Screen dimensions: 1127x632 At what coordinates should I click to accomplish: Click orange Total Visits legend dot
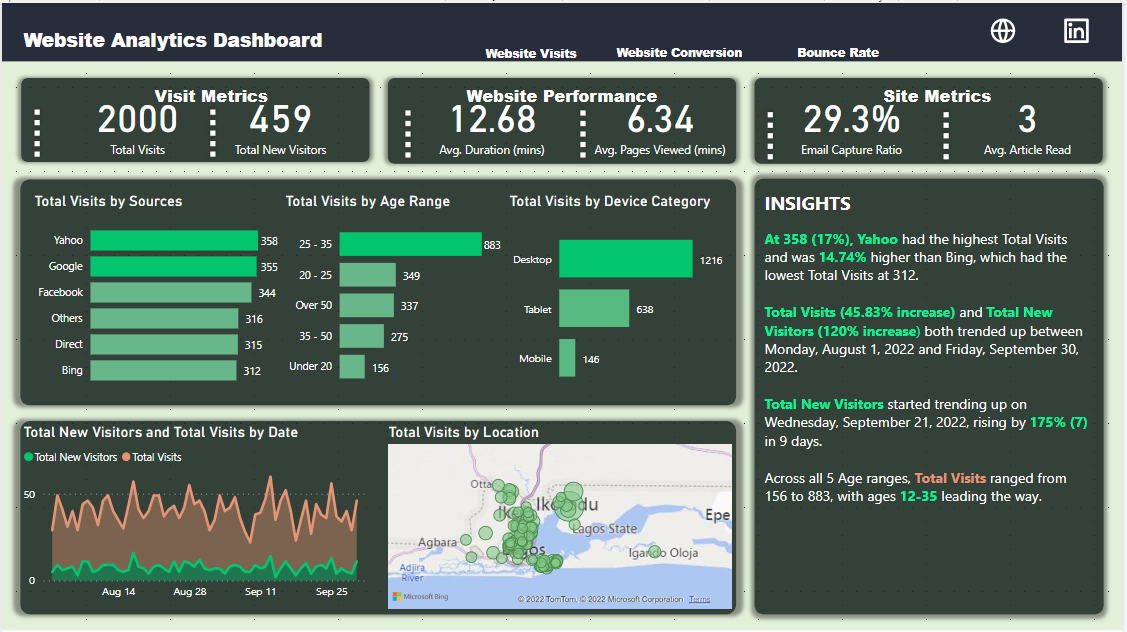point(126,457)
